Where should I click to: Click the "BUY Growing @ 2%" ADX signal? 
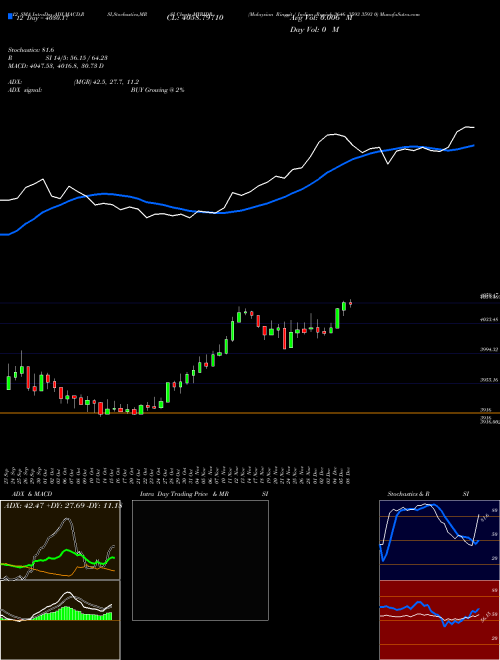pyautogui.click(x=157, y=90)
